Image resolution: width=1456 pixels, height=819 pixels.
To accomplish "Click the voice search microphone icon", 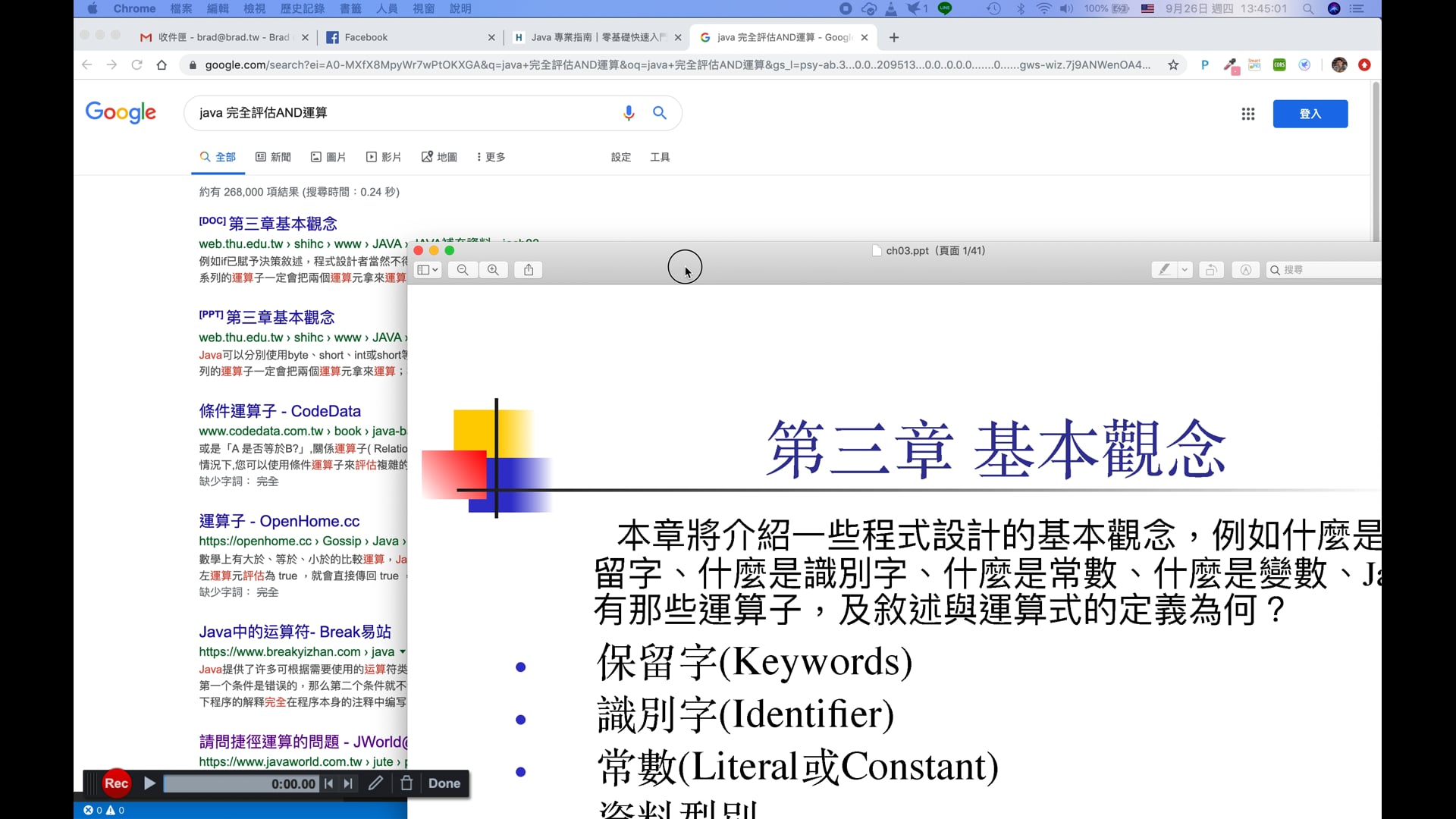I will (628, 113).
